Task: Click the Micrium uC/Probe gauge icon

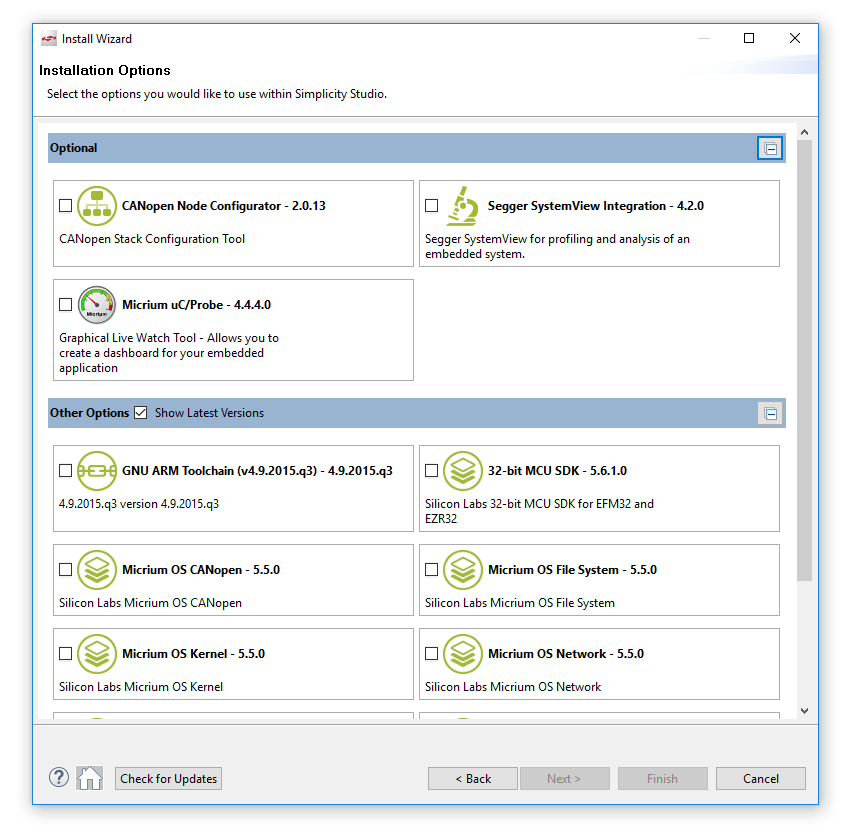Action: click(x=97, y=305)
